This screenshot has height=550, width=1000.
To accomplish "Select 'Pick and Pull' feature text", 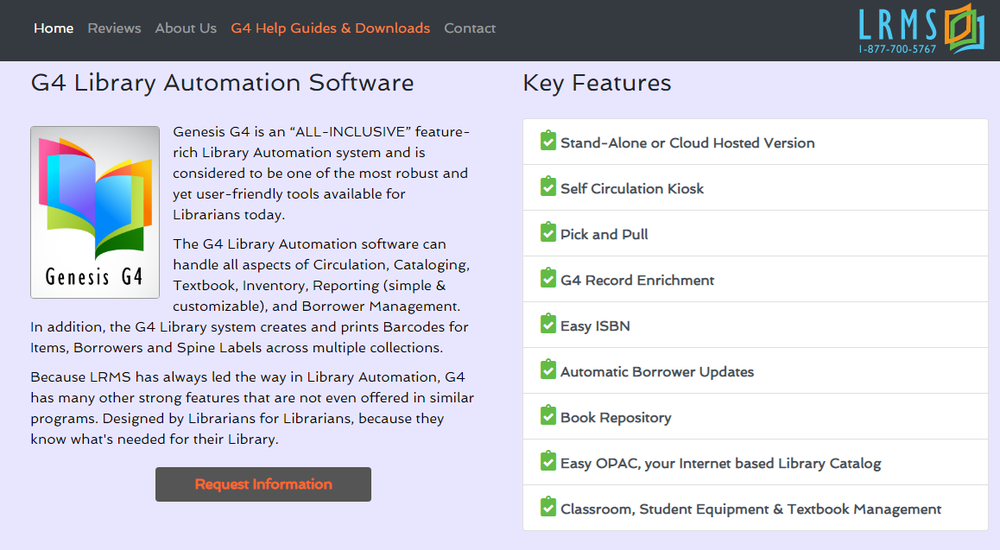I will [x=604, y=234].
